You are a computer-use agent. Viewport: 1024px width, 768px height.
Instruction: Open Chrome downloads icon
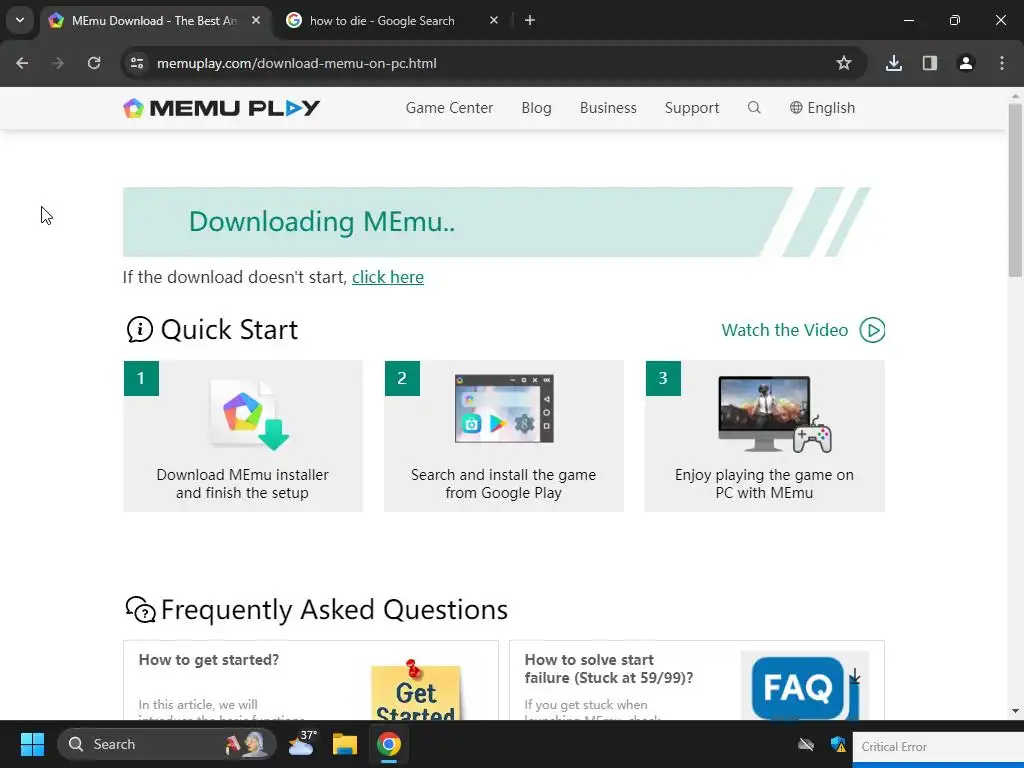pos(894,63)
